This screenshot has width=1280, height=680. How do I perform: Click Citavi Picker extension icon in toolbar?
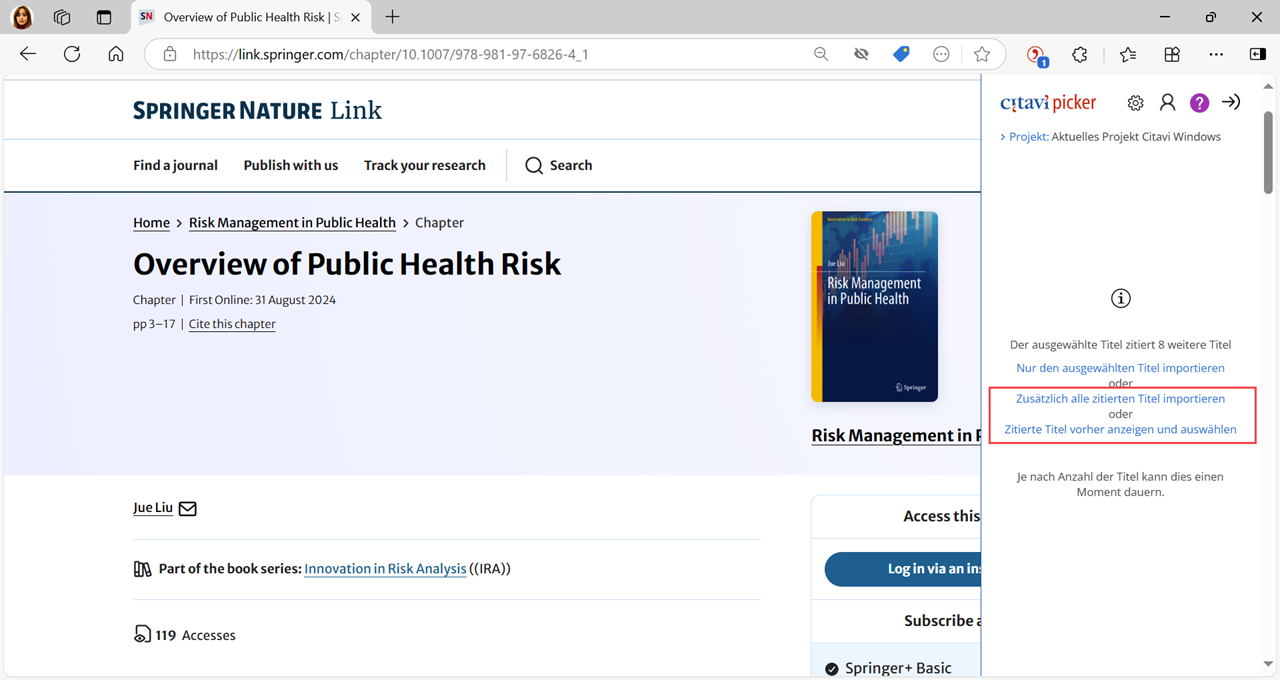pyautogui.click(x=1036, y=55)
